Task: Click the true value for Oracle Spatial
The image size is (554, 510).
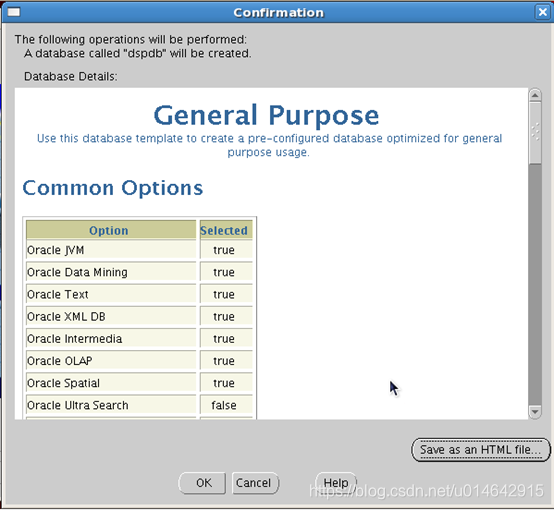Action: 224,383
